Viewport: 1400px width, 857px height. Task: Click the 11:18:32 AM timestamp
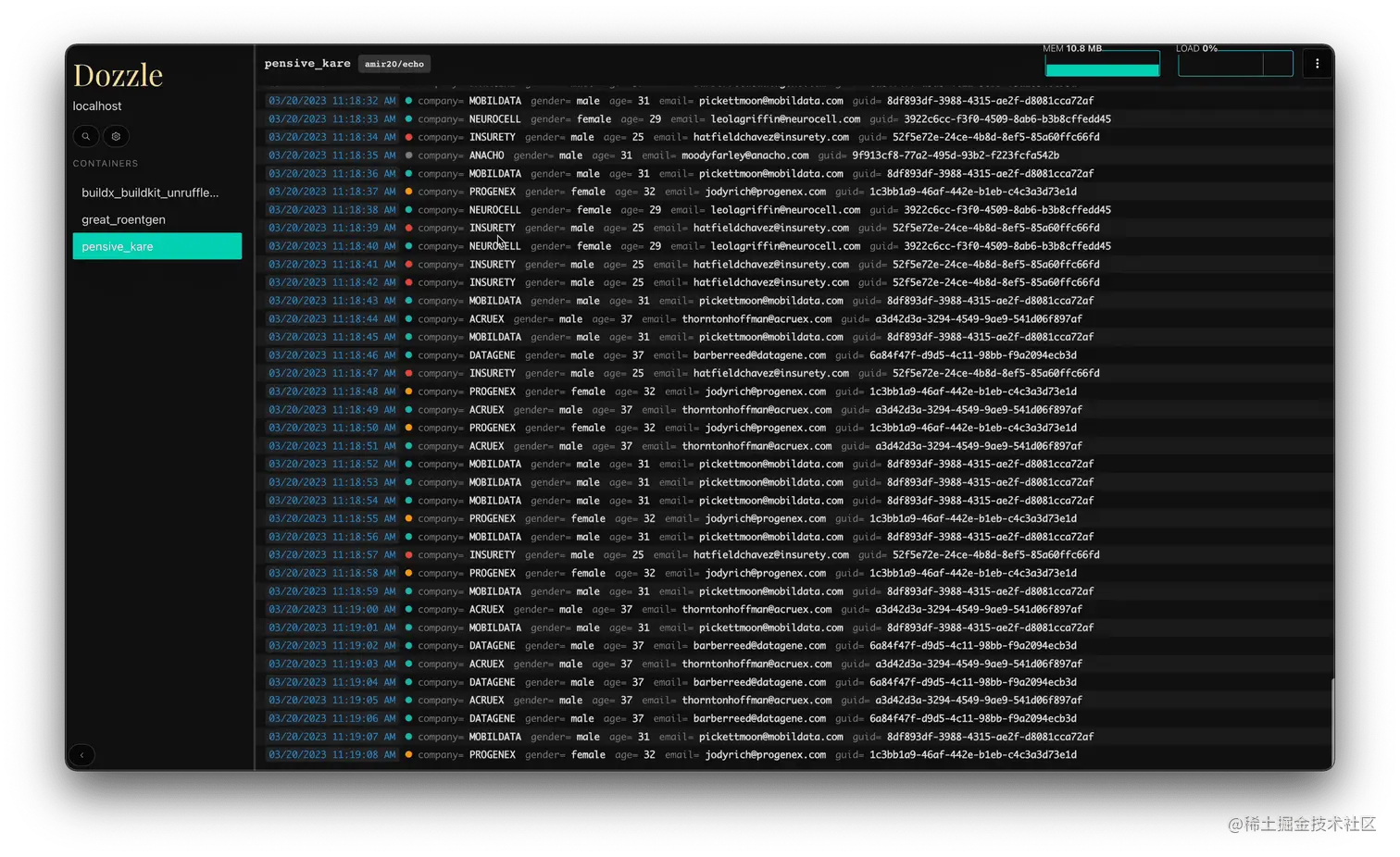(x=331, y=101)
